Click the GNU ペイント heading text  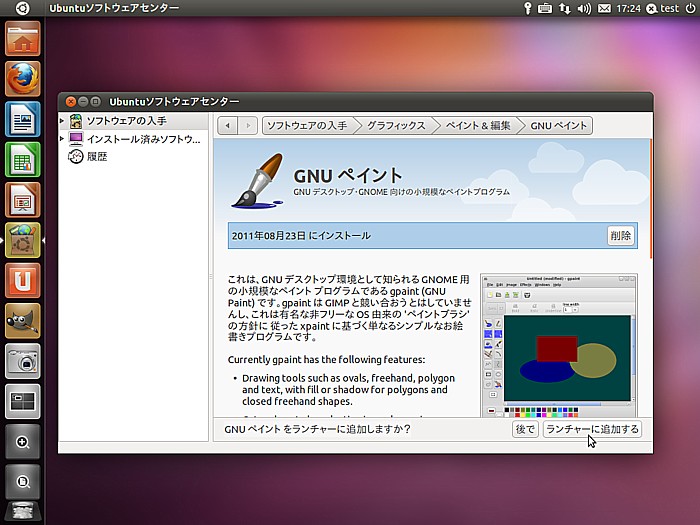[348, 175]
